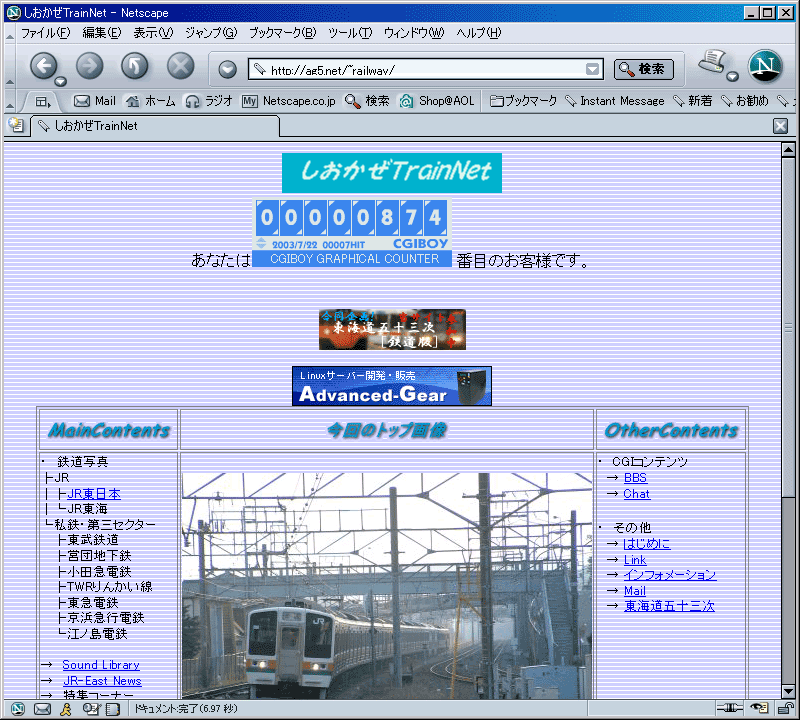Click the Print icon
800x720 pixels.
click(712, 61)
